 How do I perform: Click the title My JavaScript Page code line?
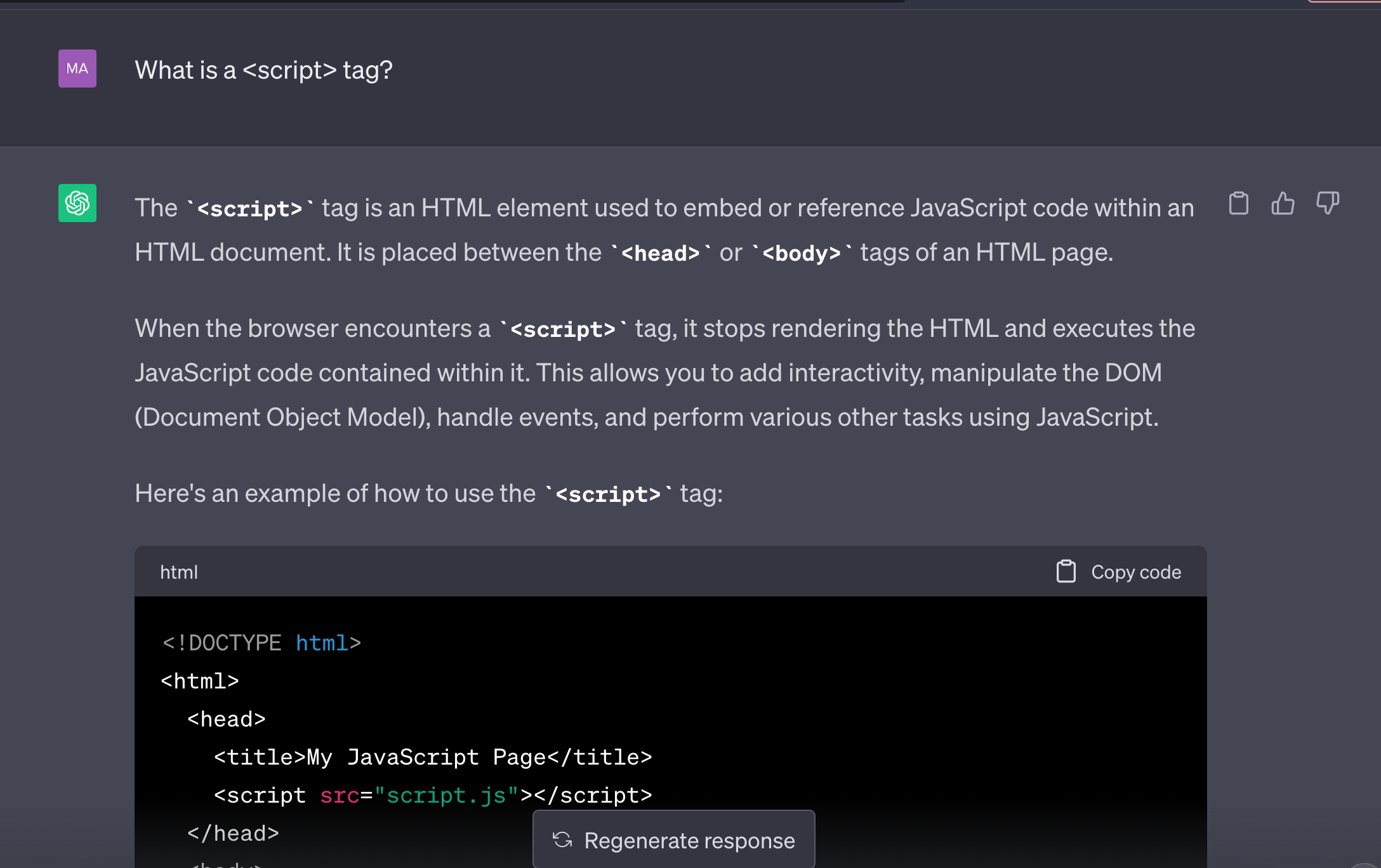[433, 757]
